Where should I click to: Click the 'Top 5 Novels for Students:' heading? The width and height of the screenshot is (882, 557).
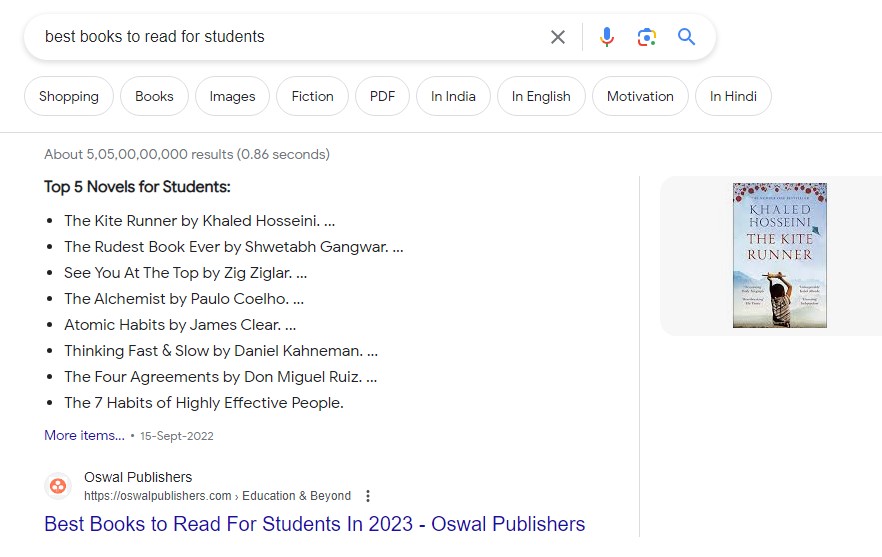(x=137, y=187)
